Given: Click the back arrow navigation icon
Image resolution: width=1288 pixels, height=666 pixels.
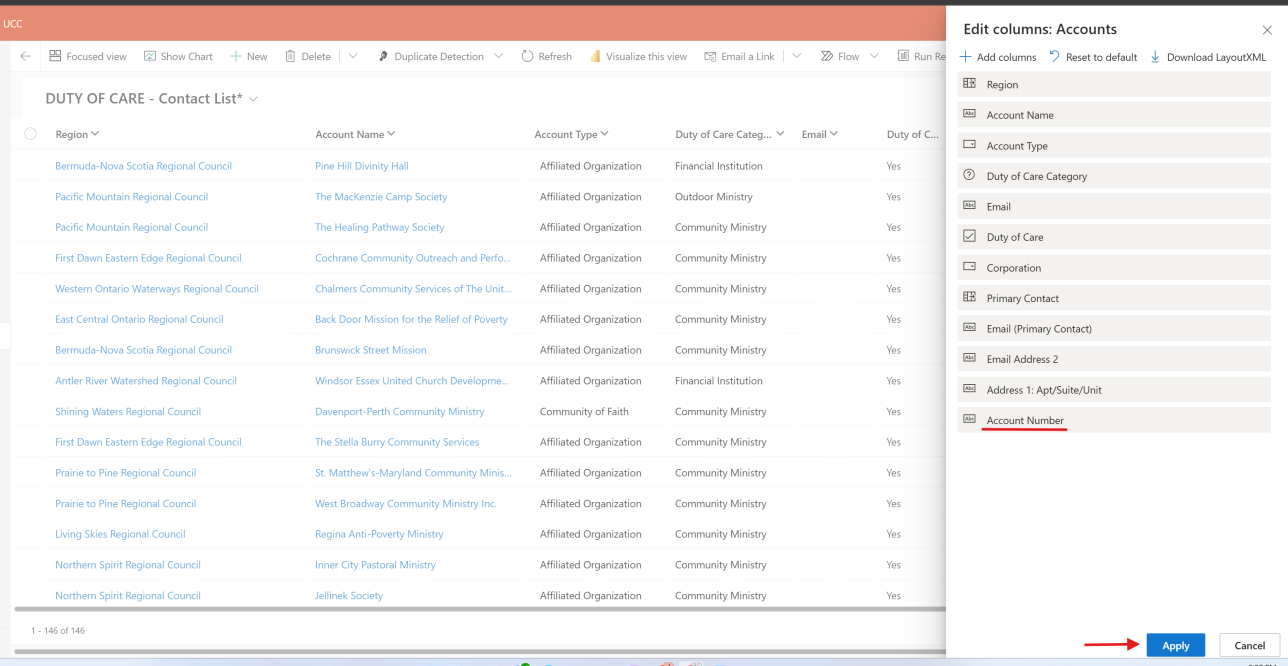Looking at the screenshot, I should pyautogui.click(x=25, y=56).
